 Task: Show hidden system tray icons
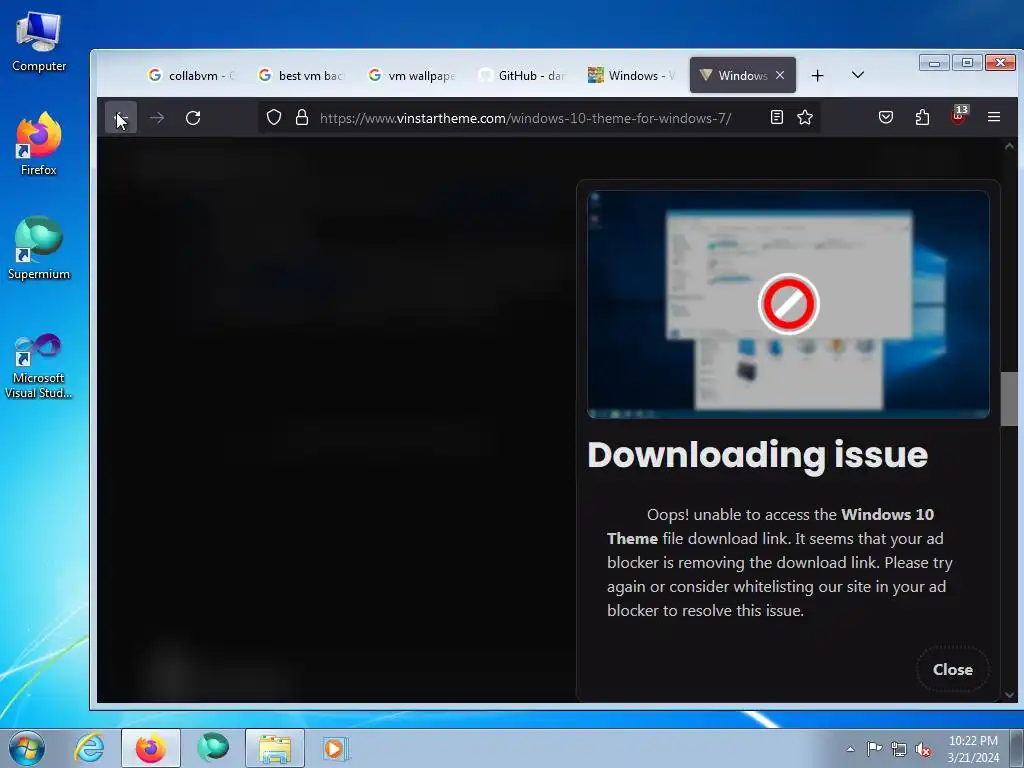point(850,749)
